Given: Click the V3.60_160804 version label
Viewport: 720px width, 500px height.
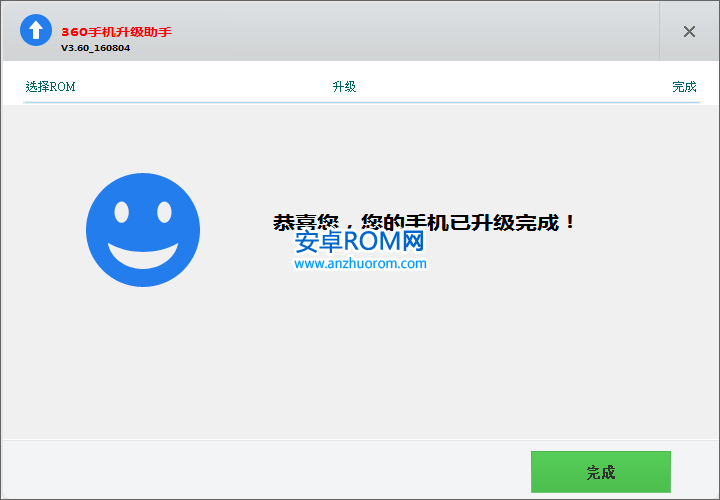Looking at the screenshot, I should (96, 48).
